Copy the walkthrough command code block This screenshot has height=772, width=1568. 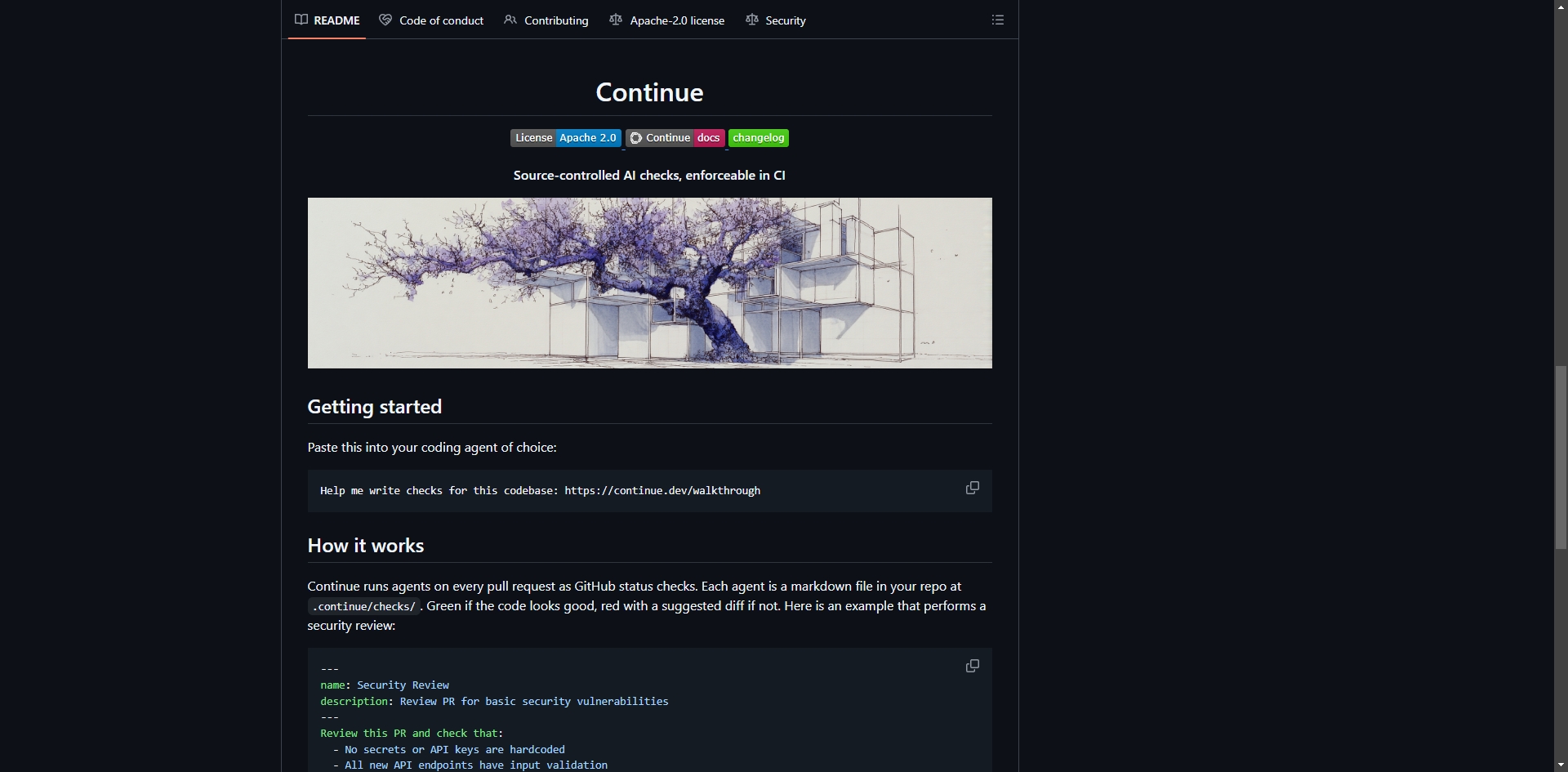[973, 488]
